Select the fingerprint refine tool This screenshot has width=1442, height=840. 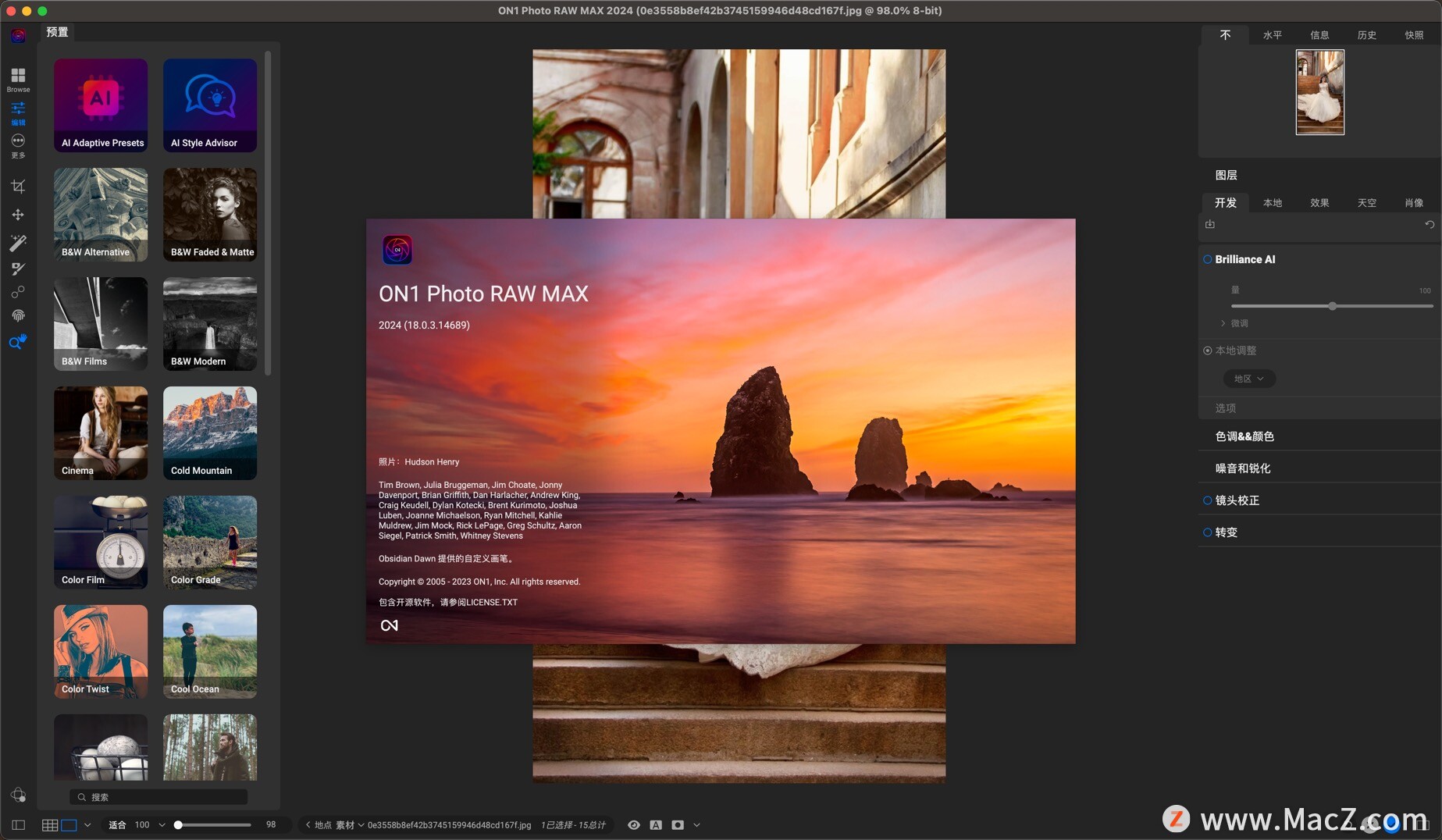(x=18, y=315)
